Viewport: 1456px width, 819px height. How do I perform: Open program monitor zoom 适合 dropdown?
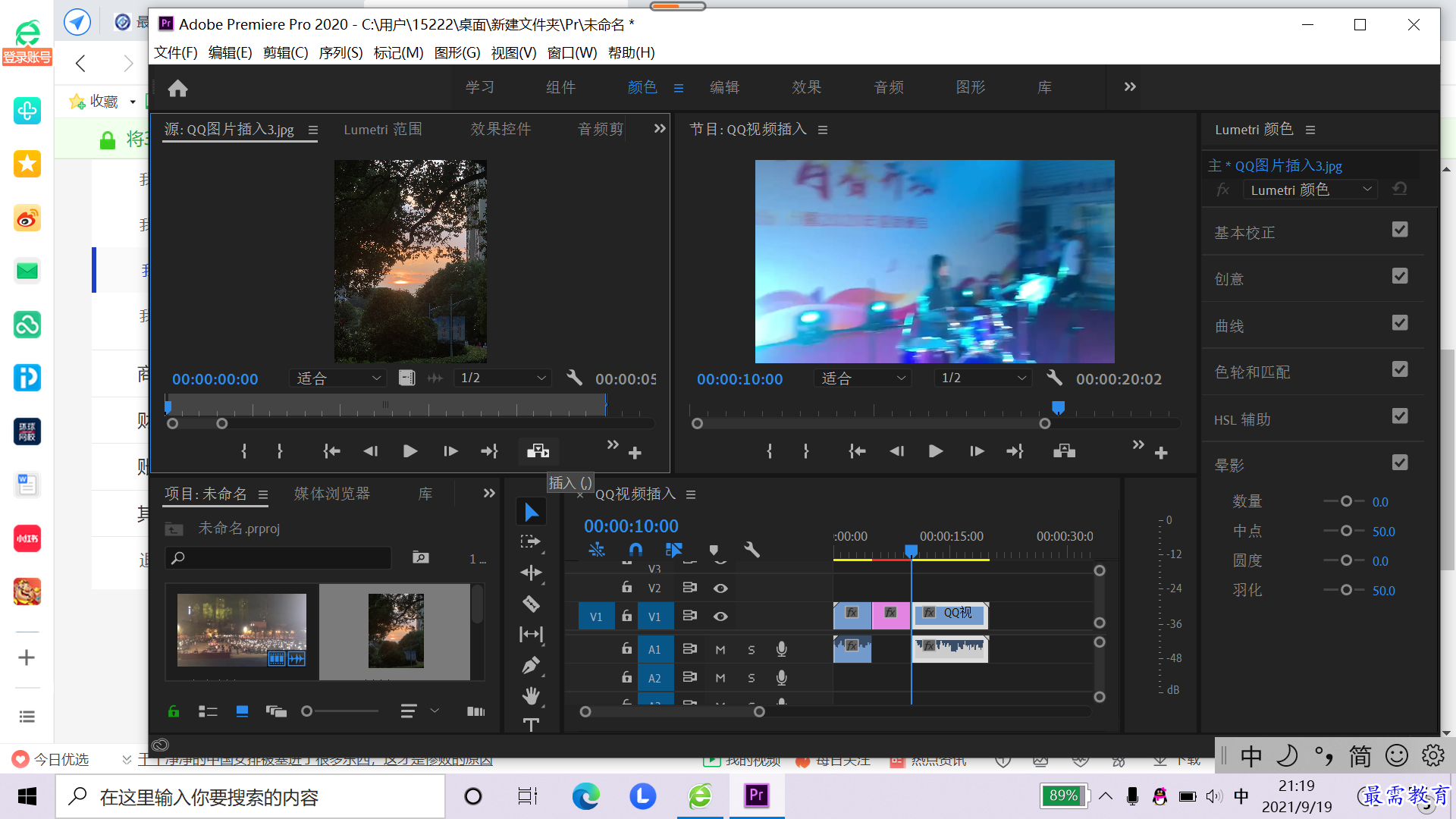pos(863,378)
